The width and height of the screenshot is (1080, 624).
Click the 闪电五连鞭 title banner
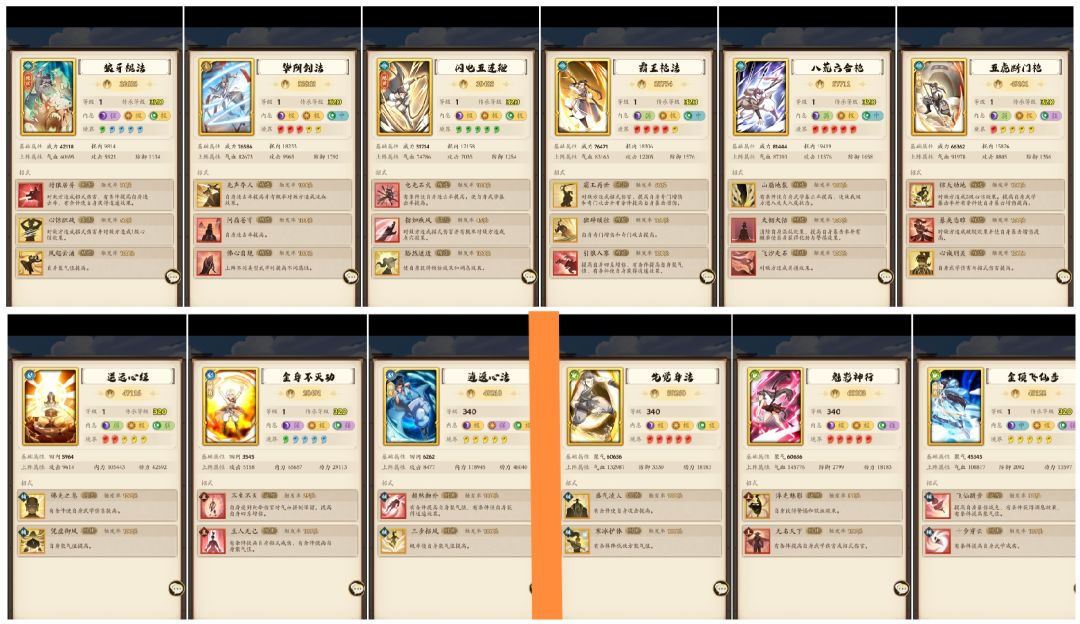pos(480,67)
